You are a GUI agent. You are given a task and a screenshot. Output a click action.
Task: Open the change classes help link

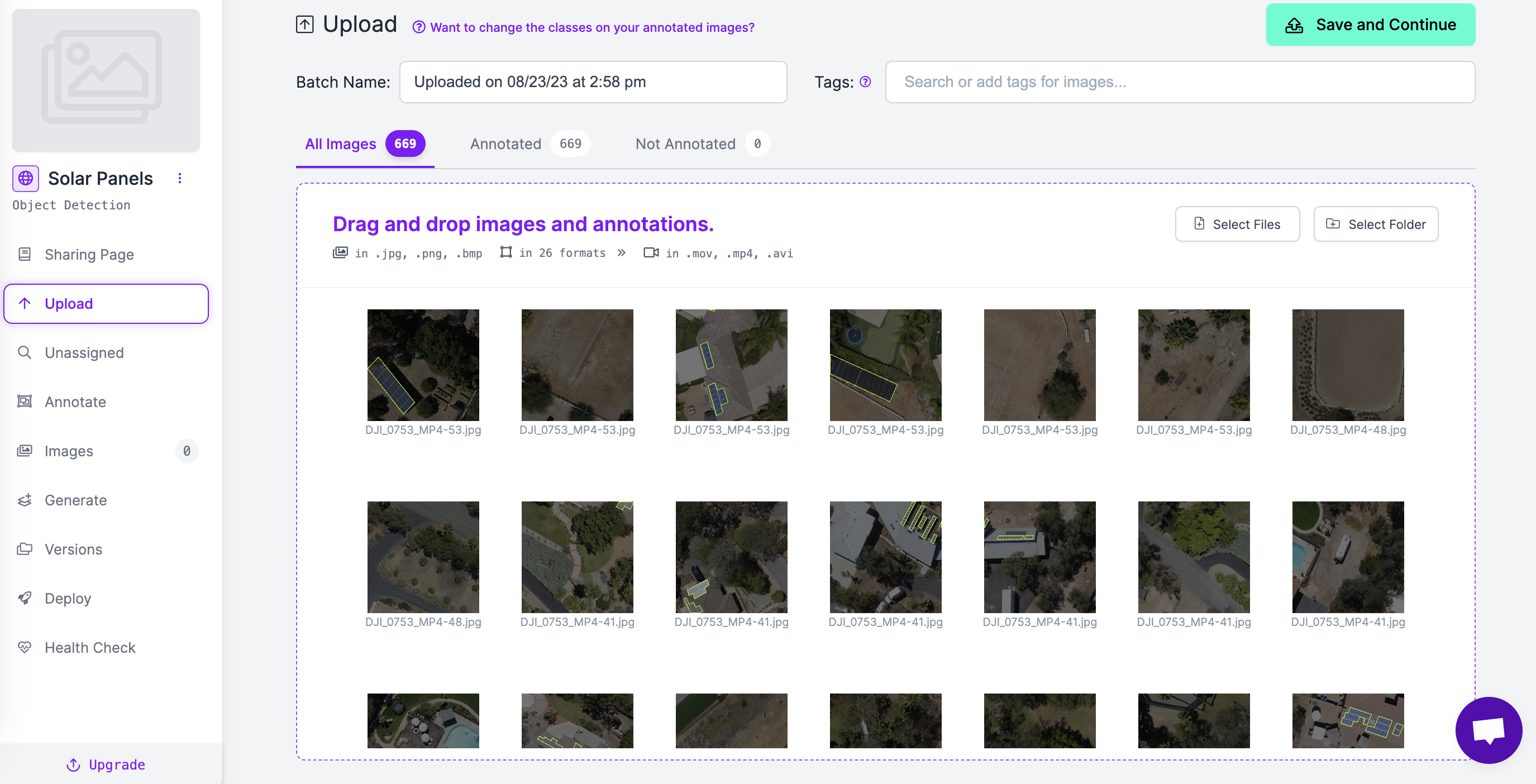click(591, 27)
